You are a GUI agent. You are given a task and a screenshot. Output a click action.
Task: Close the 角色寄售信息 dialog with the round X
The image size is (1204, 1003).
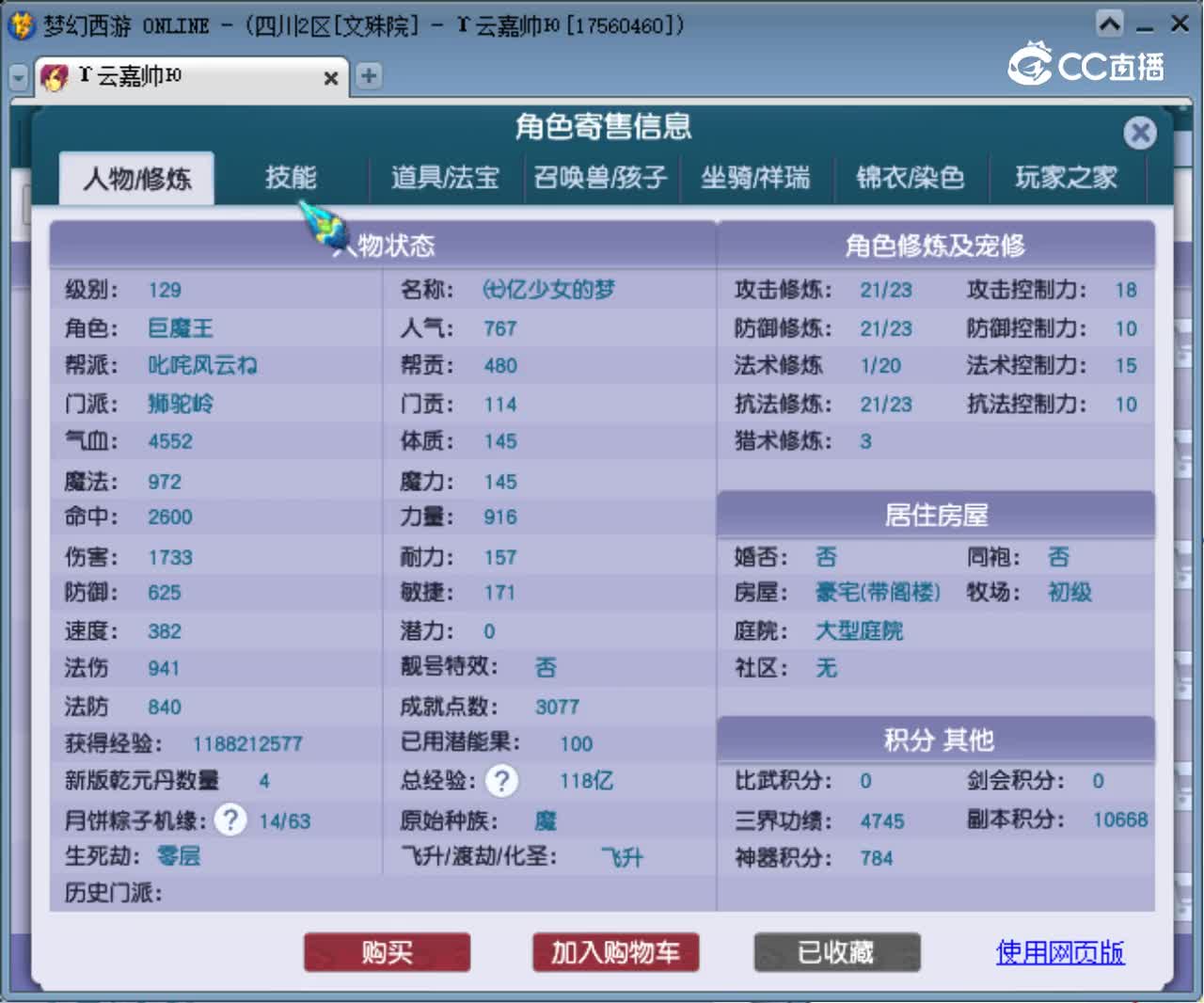tap(1140, 133)
